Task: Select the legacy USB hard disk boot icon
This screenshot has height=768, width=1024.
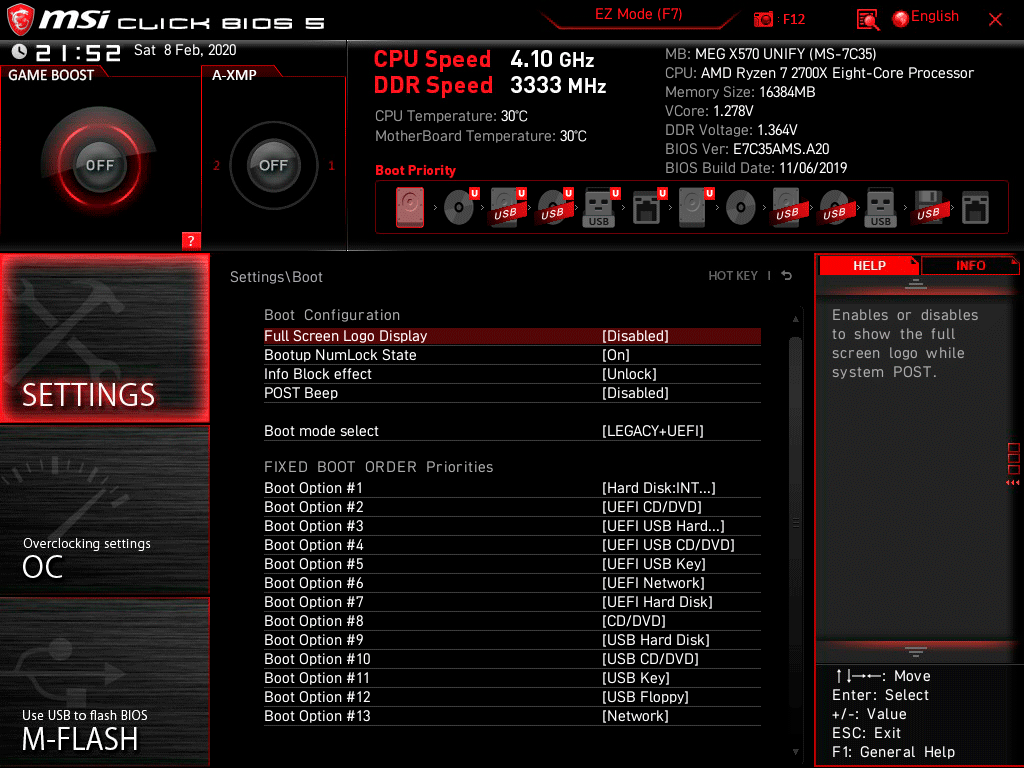Action: coord(788,208)
